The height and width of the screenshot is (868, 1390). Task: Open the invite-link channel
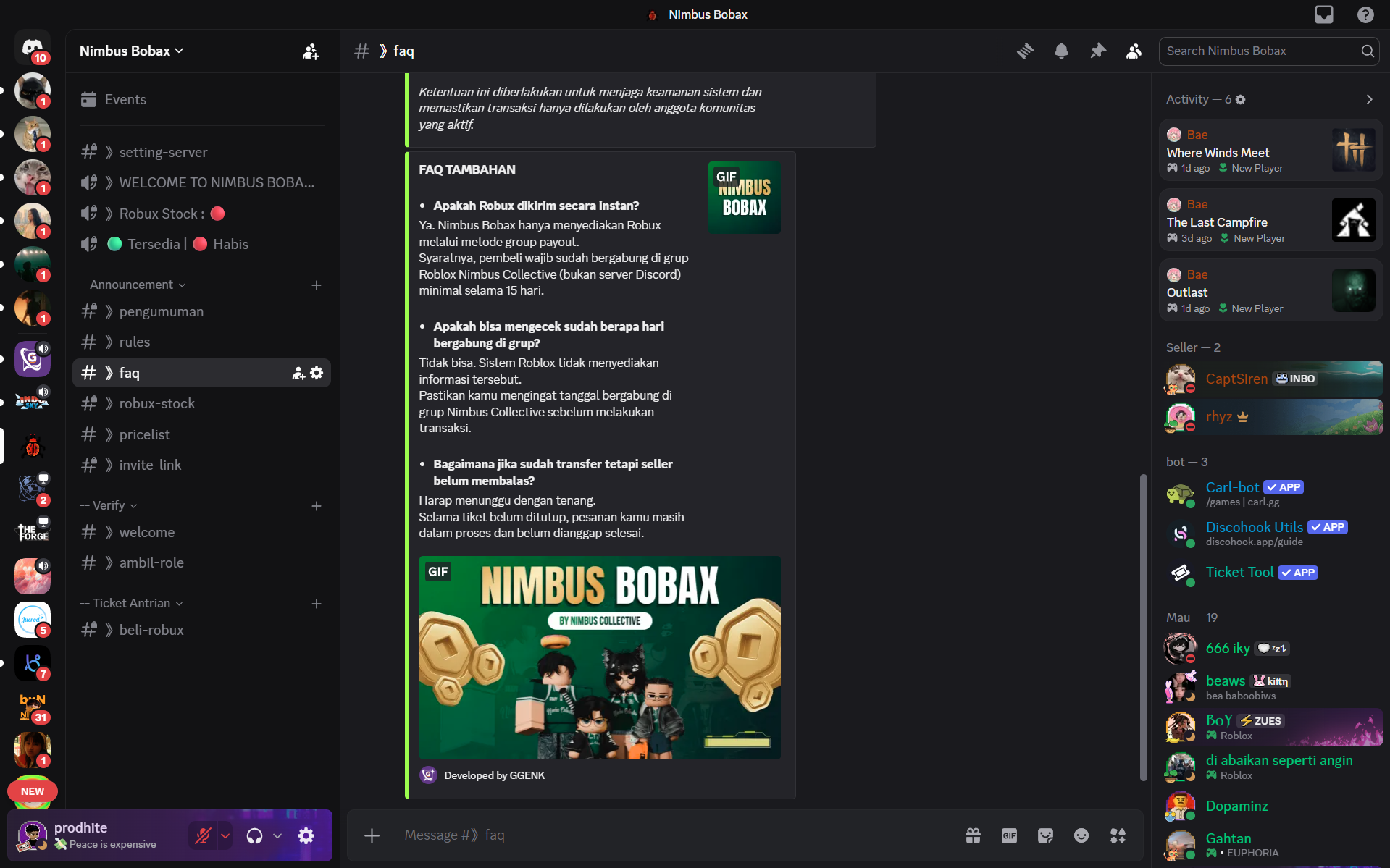coord(202,465)
